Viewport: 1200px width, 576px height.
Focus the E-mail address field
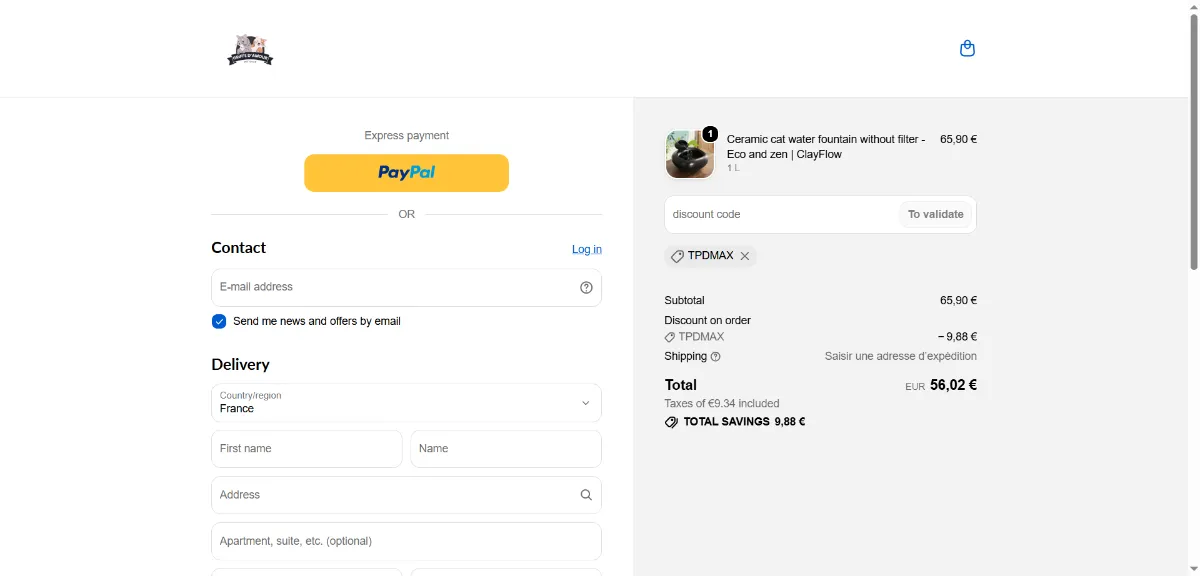pos(406,287)
